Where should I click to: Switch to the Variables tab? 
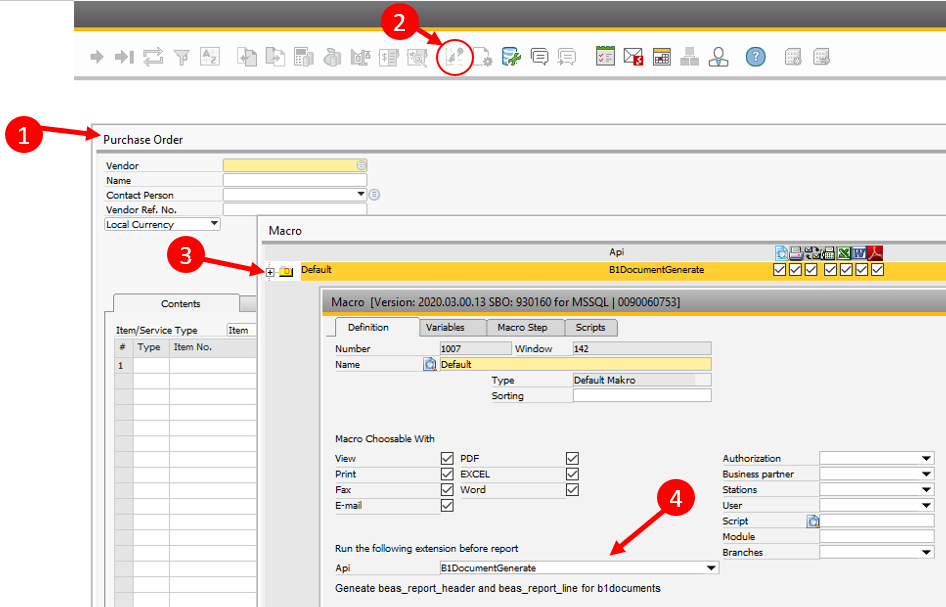445,327
